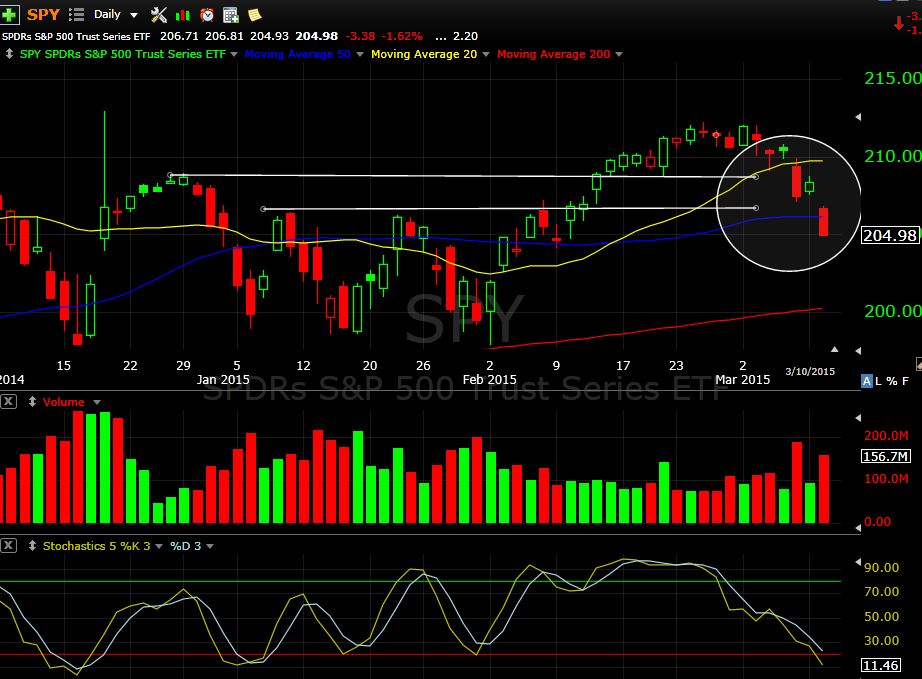Click the left handle of the lower trendline

(263, 209)
